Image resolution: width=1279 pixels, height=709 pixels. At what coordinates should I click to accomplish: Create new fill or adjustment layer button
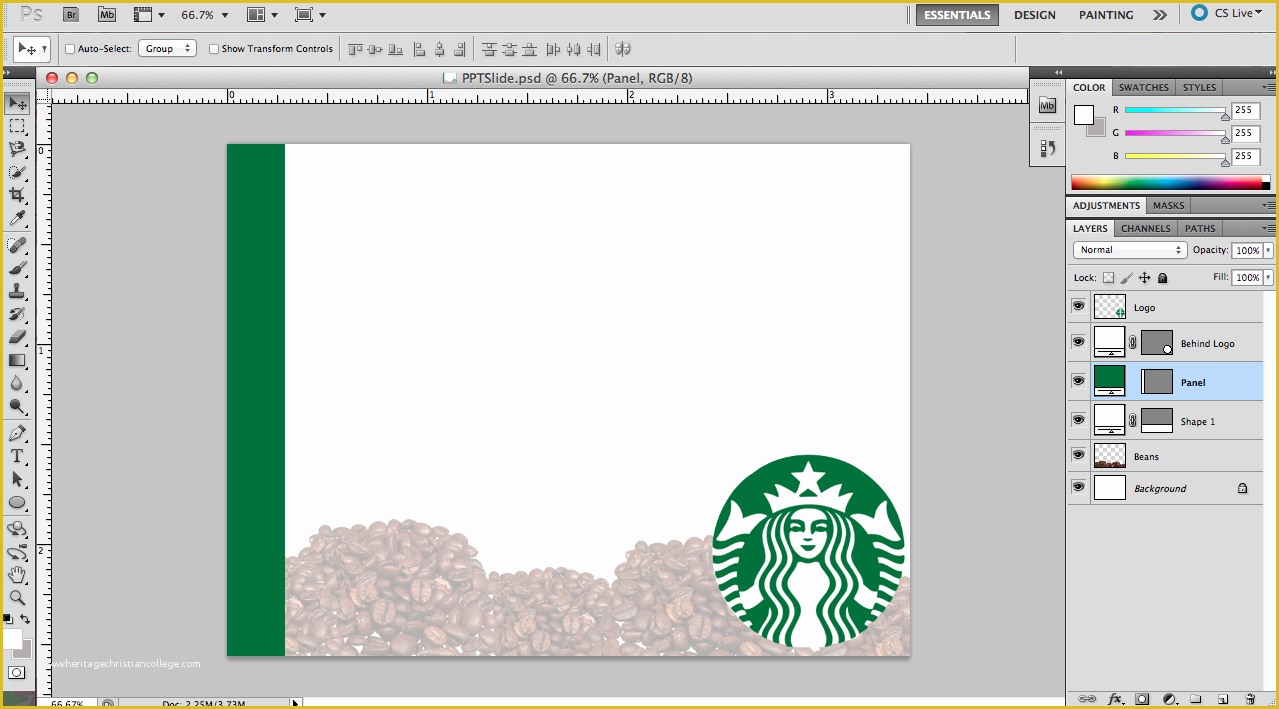[1169, 699]
